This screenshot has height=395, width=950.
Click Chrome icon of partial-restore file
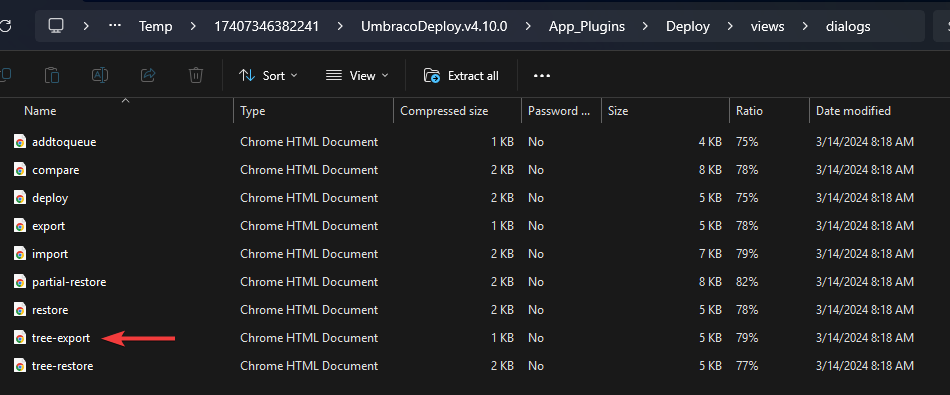pyautogui.click(x=20, y=282)
